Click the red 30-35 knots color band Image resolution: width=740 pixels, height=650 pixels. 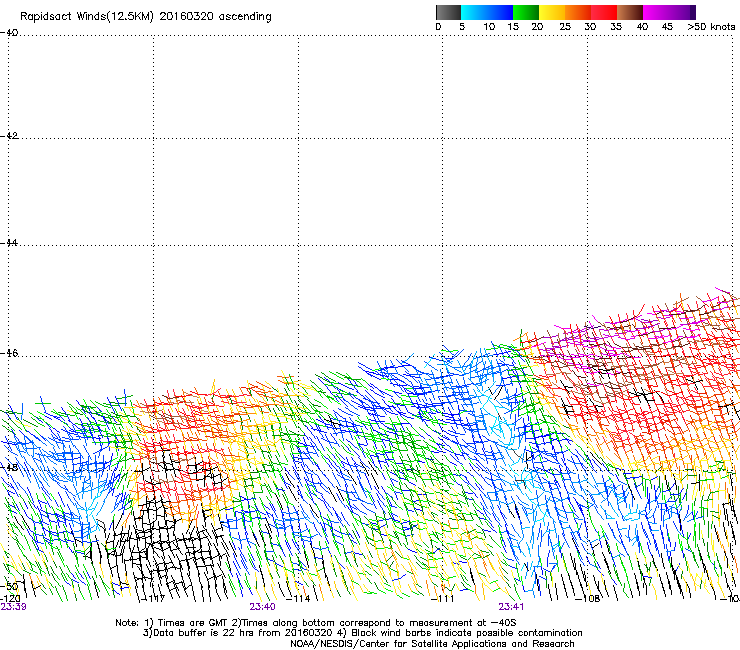click(604, 12)
